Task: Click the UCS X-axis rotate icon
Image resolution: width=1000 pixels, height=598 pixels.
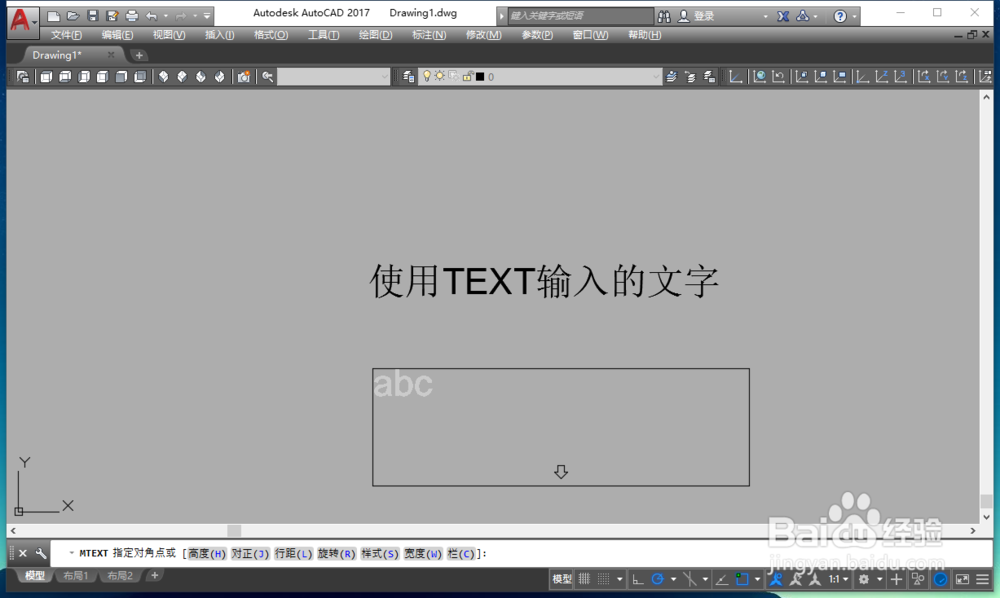Action: (x=923, y=77)
